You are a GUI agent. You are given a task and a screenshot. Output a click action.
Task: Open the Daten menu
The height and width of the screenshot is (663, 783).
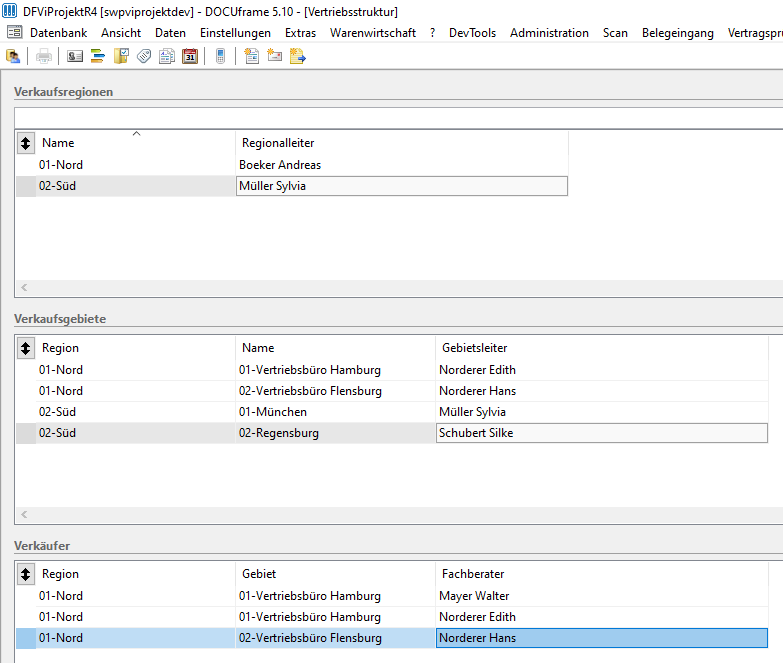170,32
